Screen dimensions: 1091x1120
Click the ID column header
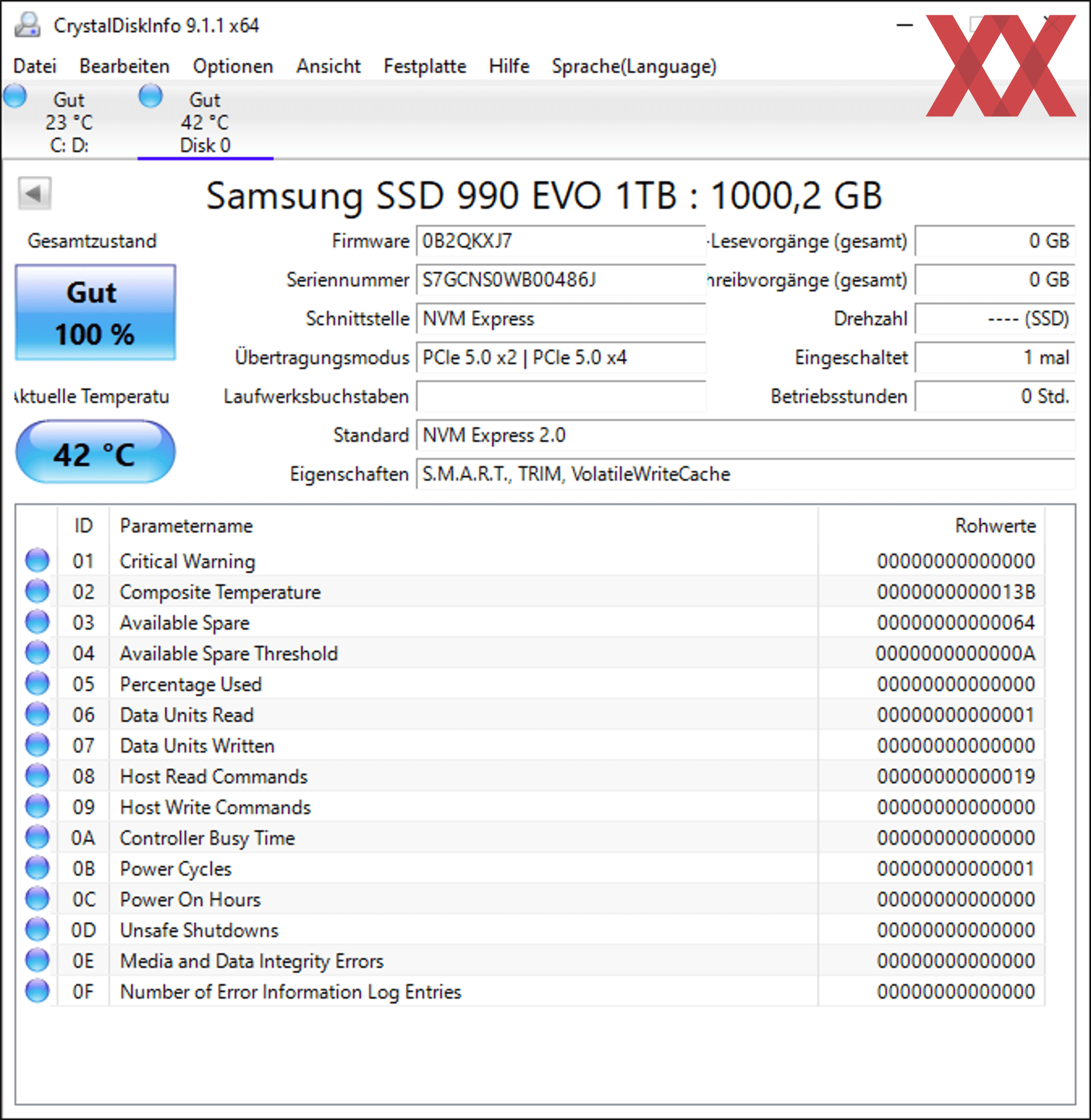click(x=83, y=526)
